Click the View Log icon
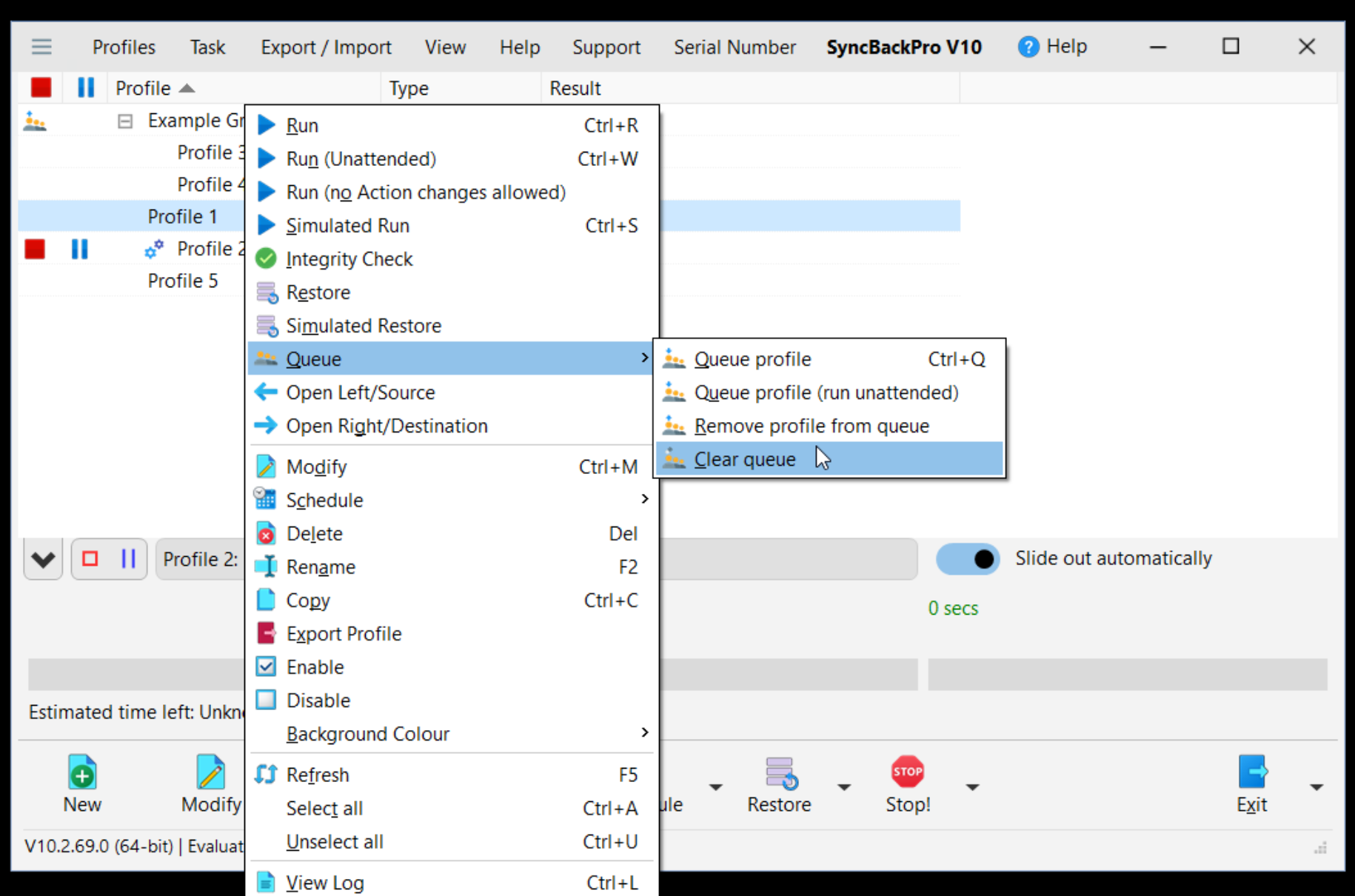 [x=266, y=882]
